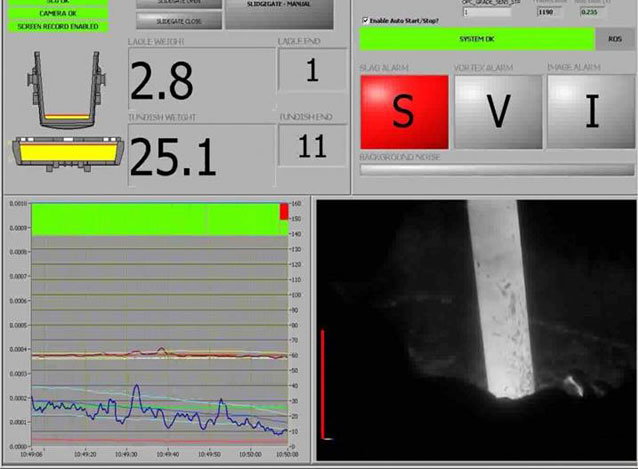
Task: Click the 10:50:08 time axis label
Action: pyautogui.click(x=287, y=454)
